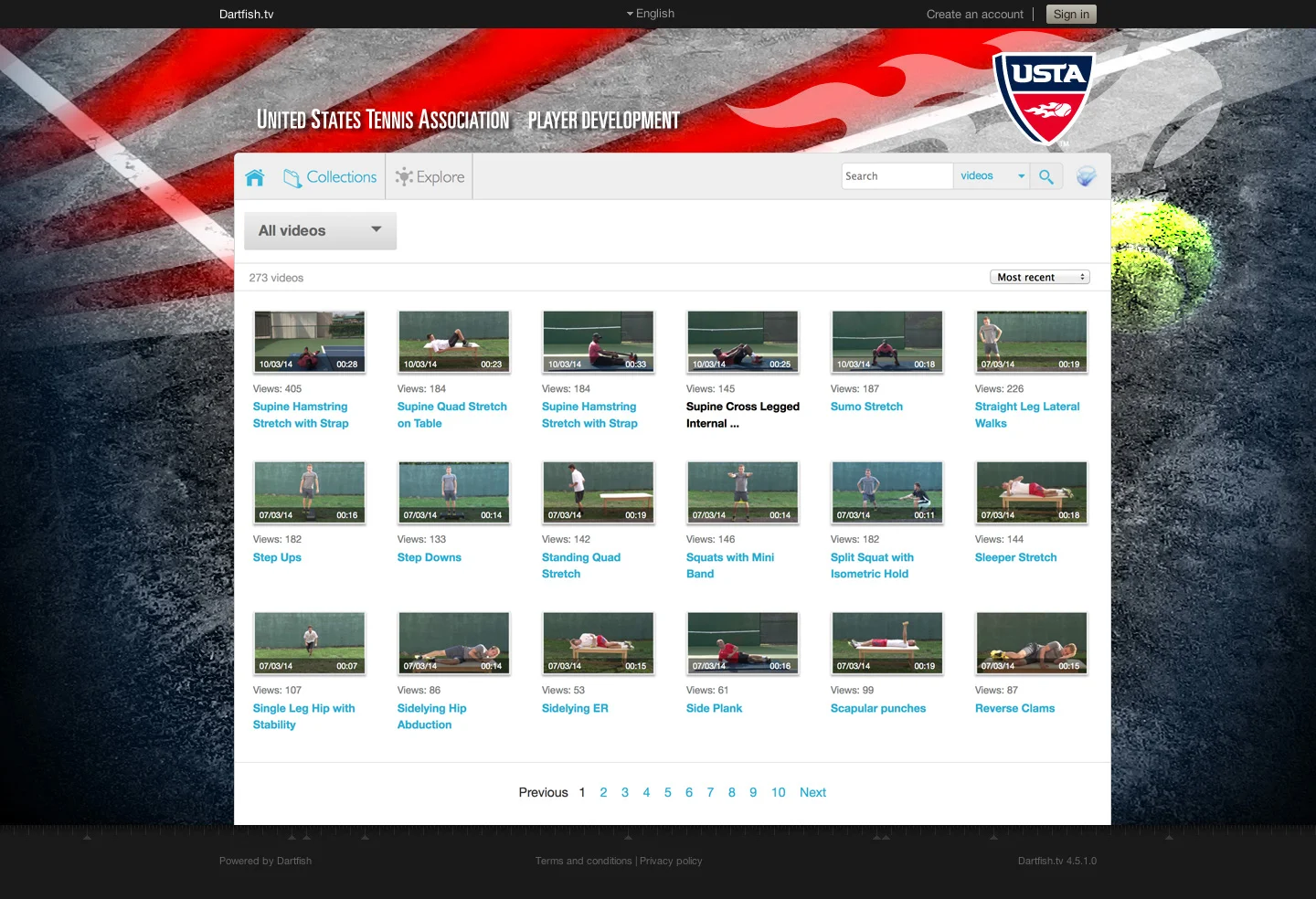The height and width of the screenshot is (899, 1316).
Task: Open the videos search-type dropdown
Action: (x=992, y=176)
